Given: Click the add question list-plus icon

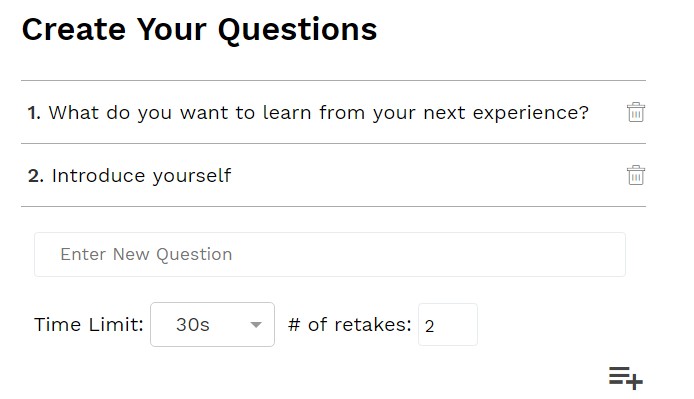Looking at the screenshot, I should (625, 378).
